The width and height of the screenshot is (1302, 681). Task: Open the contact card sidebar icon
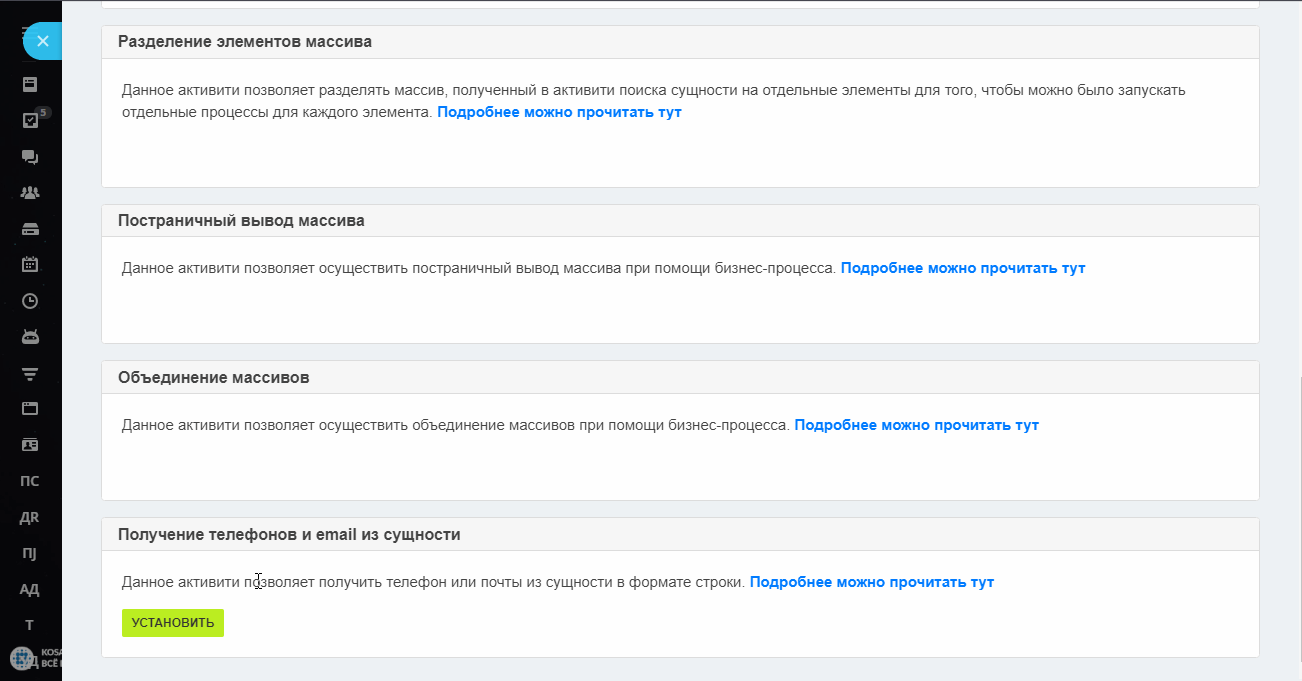click(x=30, y=444)
